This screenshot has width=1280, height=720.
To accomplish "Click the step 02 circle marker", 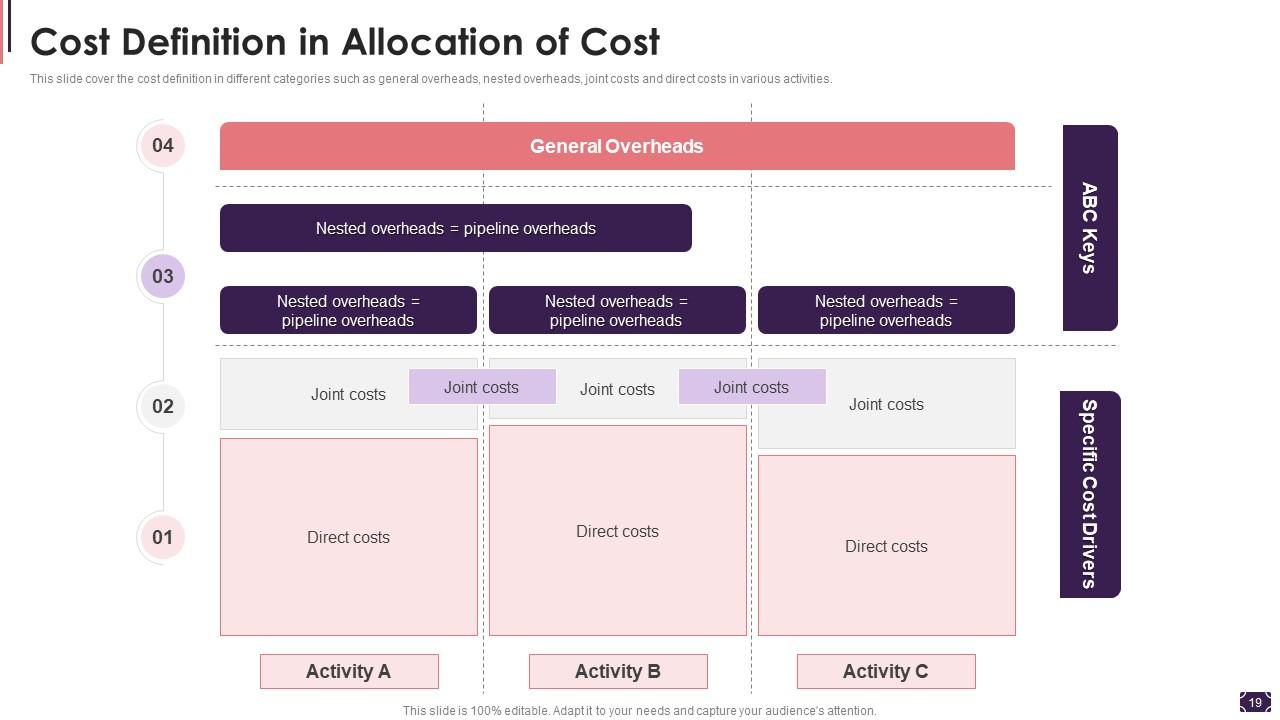I will click(x=162, y=406).
